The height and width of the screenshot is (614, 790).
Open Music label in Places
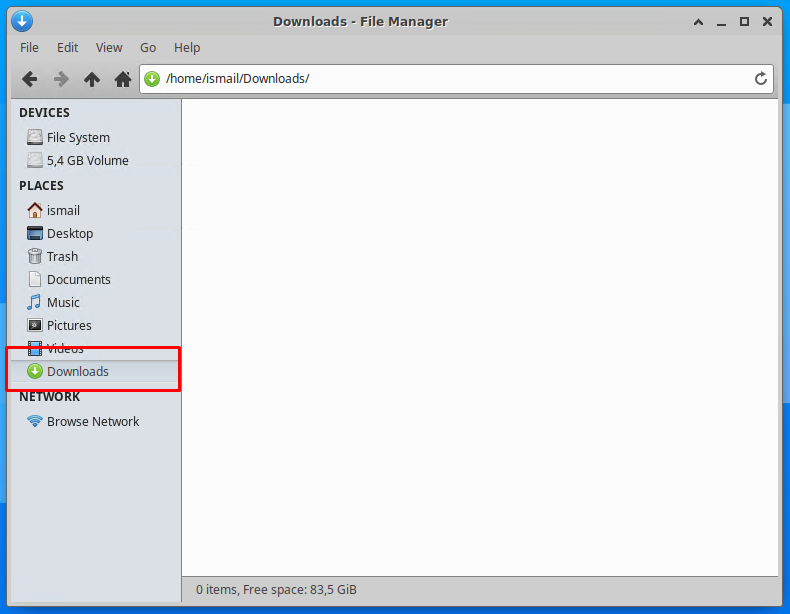[x=63, y=302]
